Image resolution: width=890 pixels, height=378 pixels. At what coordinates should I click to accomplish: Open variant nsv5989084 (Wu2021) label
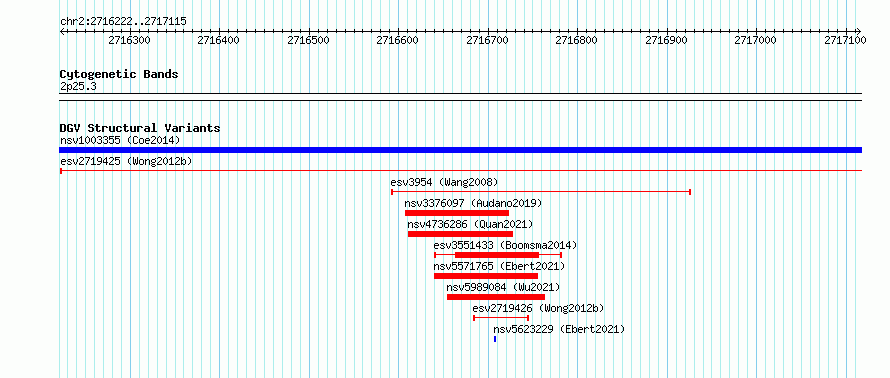503,287
